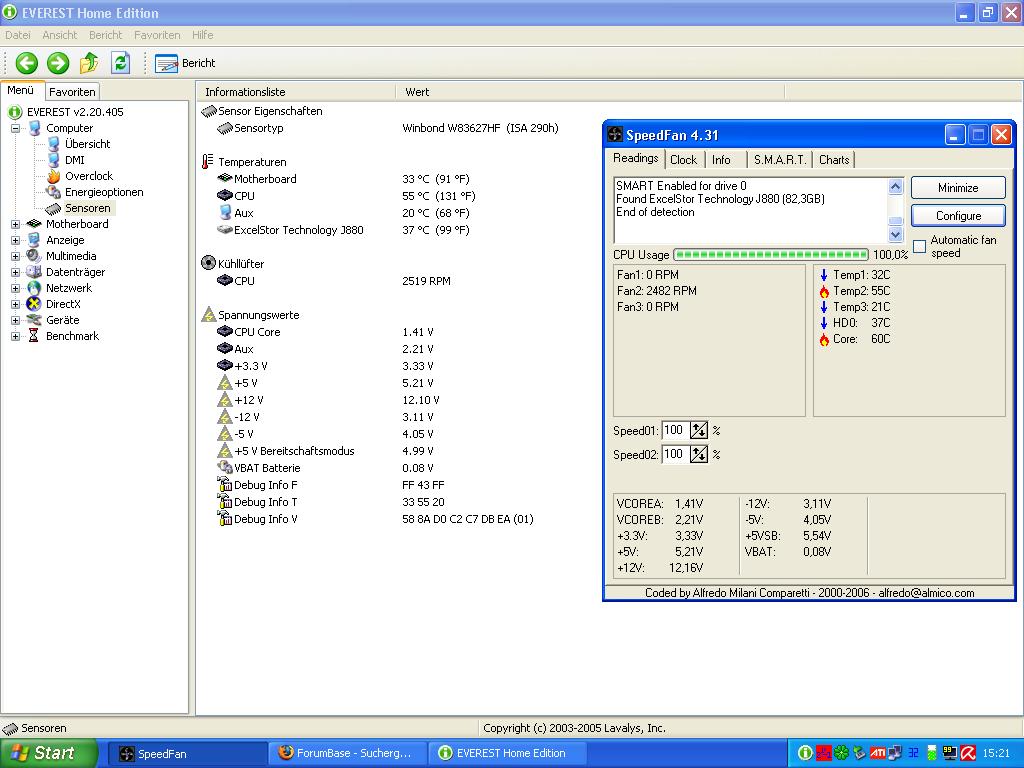
Task: Click the Informationsliste column header
Action: pos(297,92)
